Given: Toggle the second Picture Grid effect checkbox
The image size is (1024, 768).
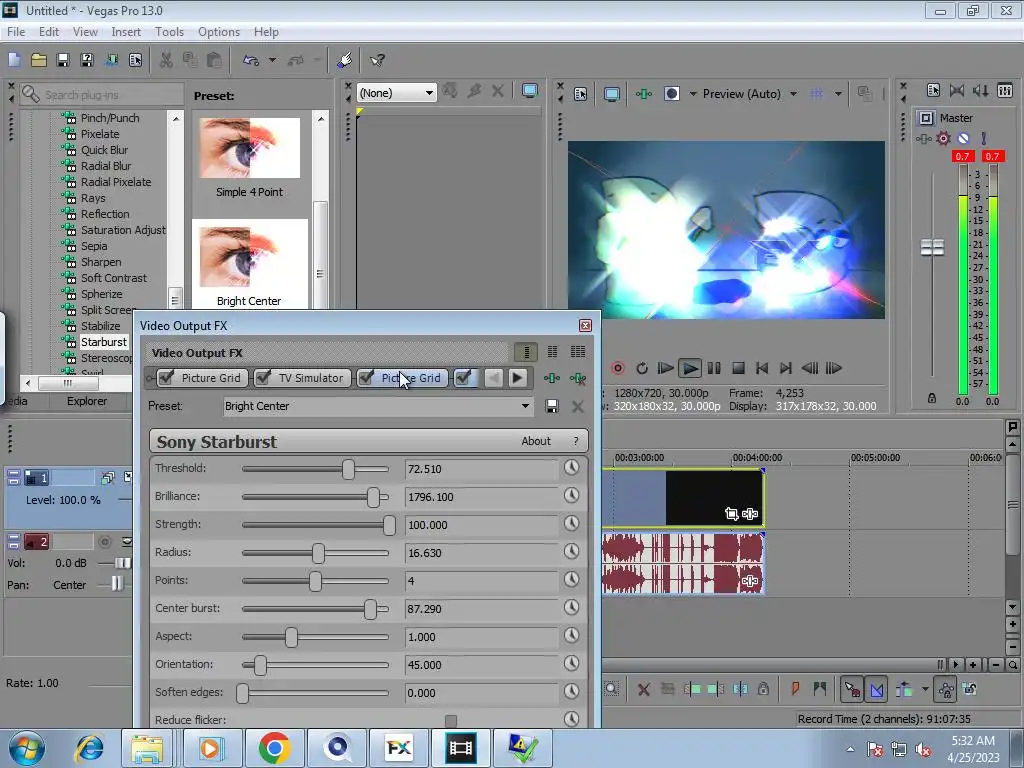Looking at the screenshot, I should click(366, 377).
